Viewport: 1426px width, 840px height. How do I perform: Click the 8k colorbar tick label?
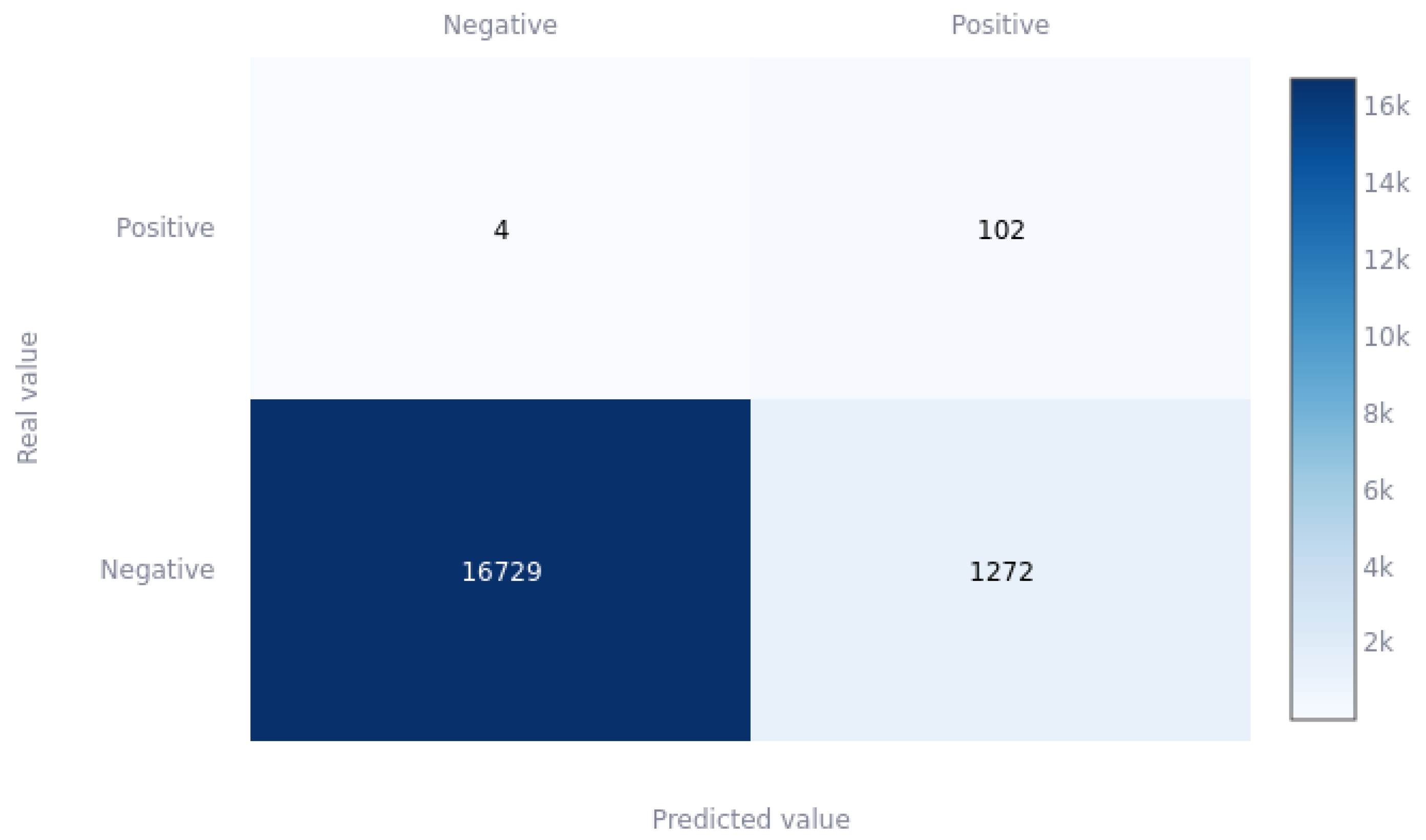[1378, 414]
